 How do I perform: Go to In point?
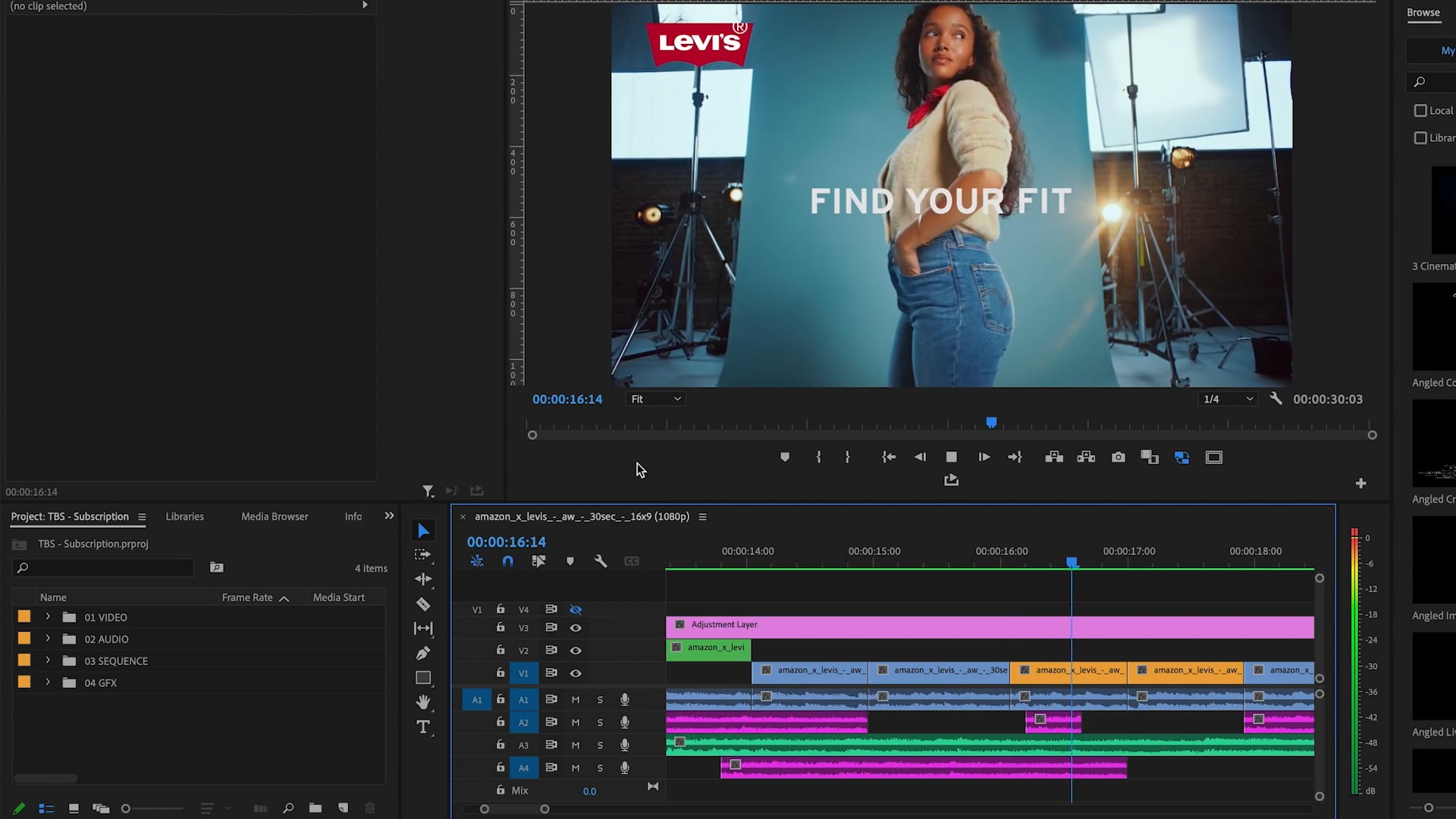click(889, 457)
